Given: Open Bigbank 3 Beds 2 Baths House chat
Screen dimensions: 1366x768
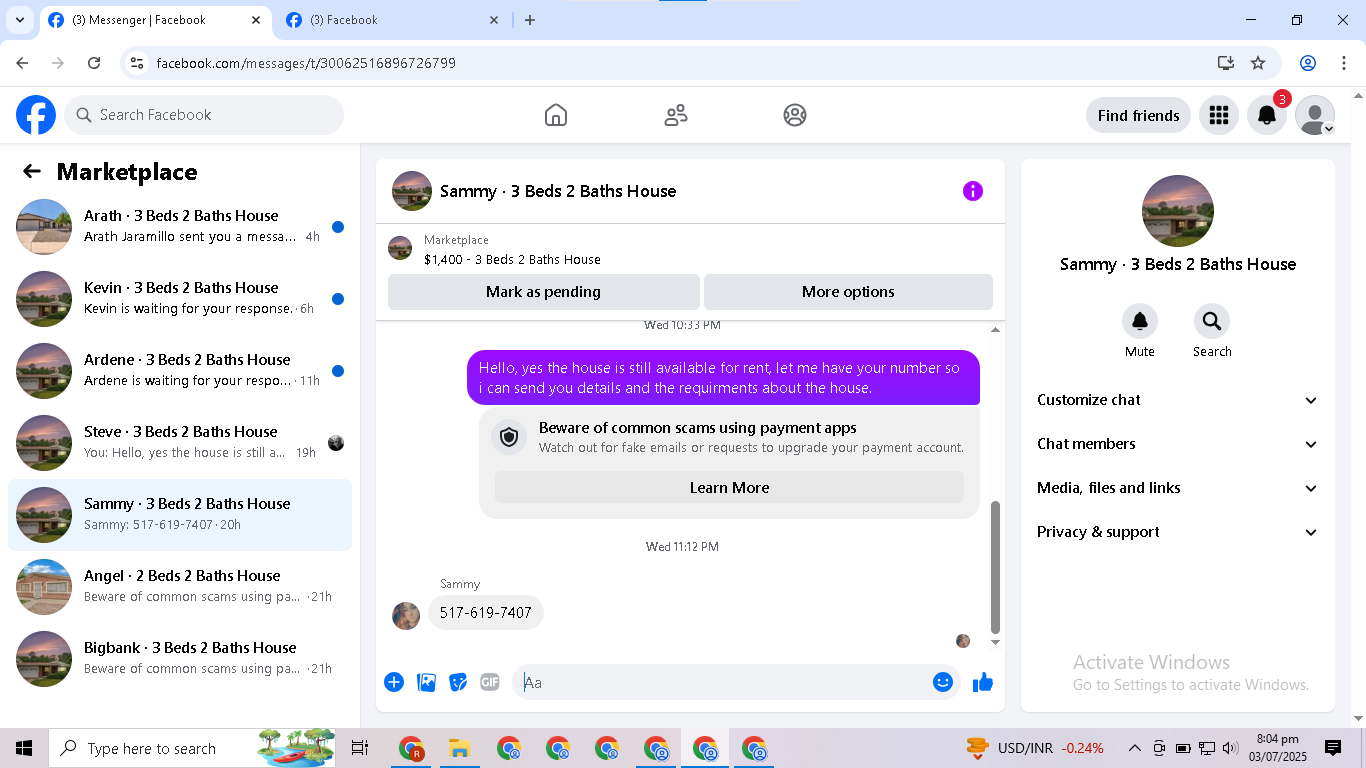Looking at the screenshot, I should coord(180,659).
